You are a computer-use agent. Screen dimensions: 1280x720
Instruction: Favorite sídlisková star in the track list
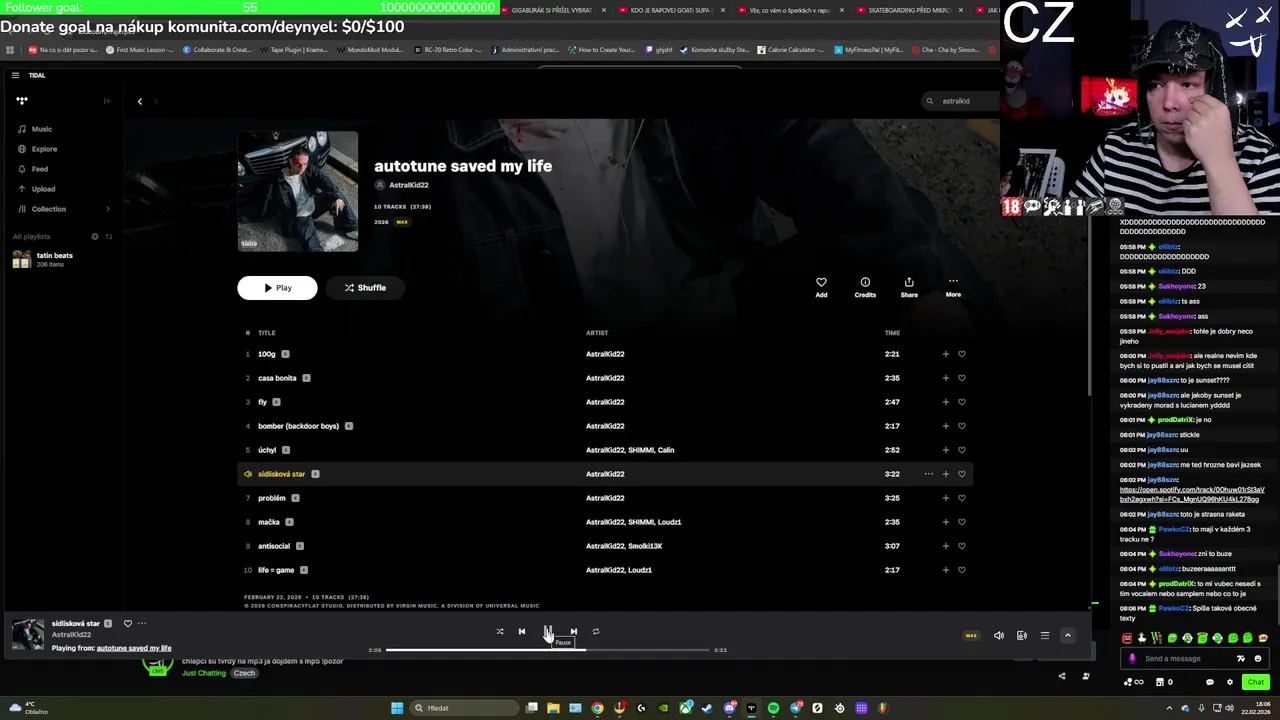click(962, 474)
